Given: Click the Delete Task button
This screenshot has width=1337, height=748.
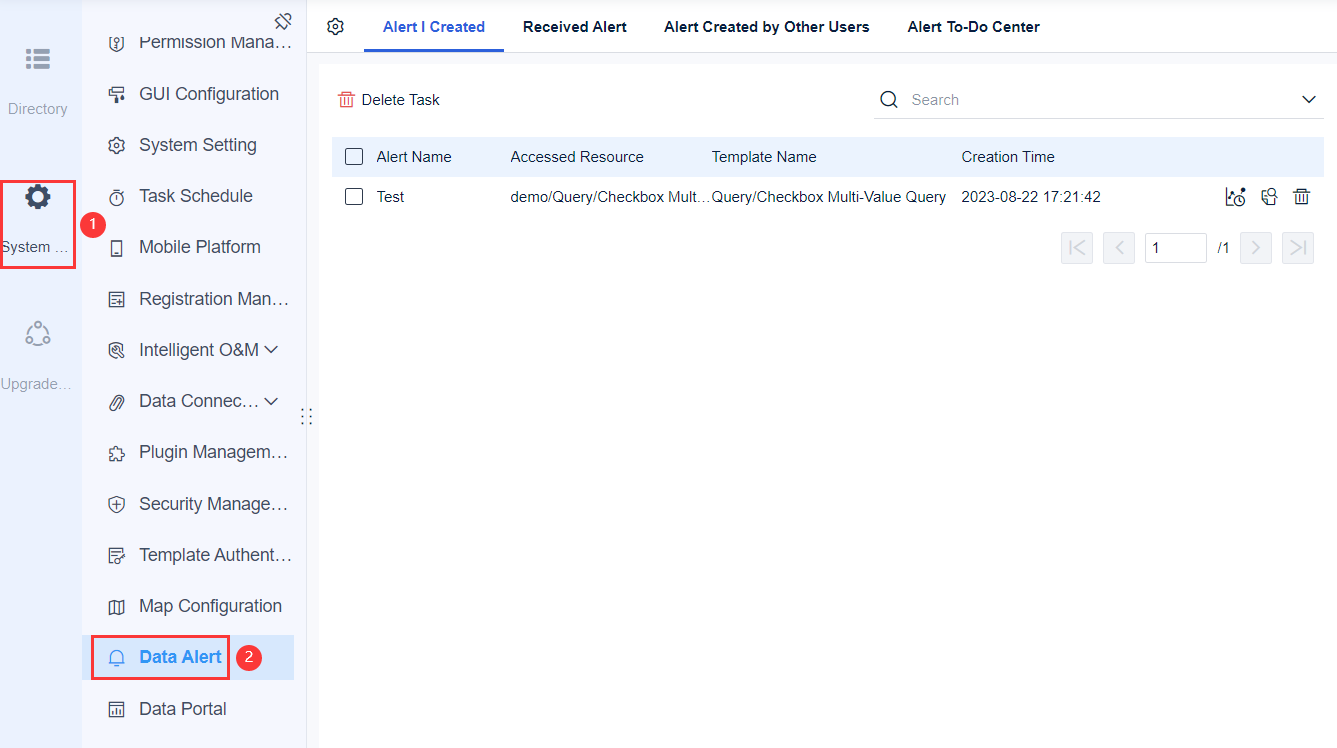Looking at the screenshot, I should (389, 99).
